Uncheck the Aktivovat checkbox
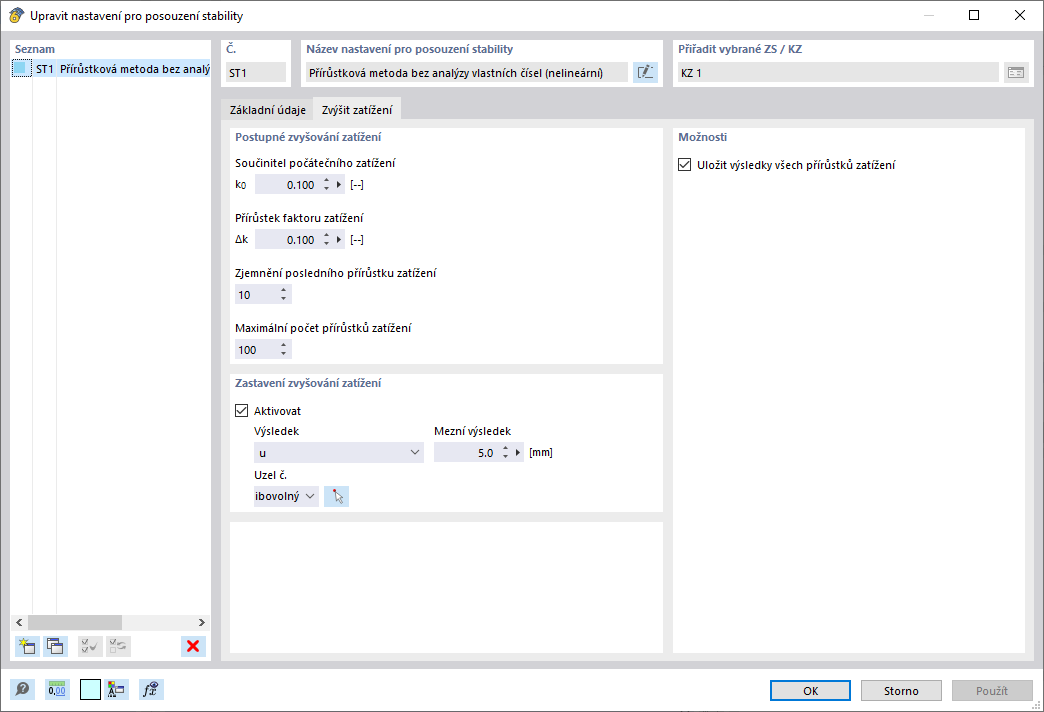The height and width of the screenshot is (712, 1044). tap(241, 410)
